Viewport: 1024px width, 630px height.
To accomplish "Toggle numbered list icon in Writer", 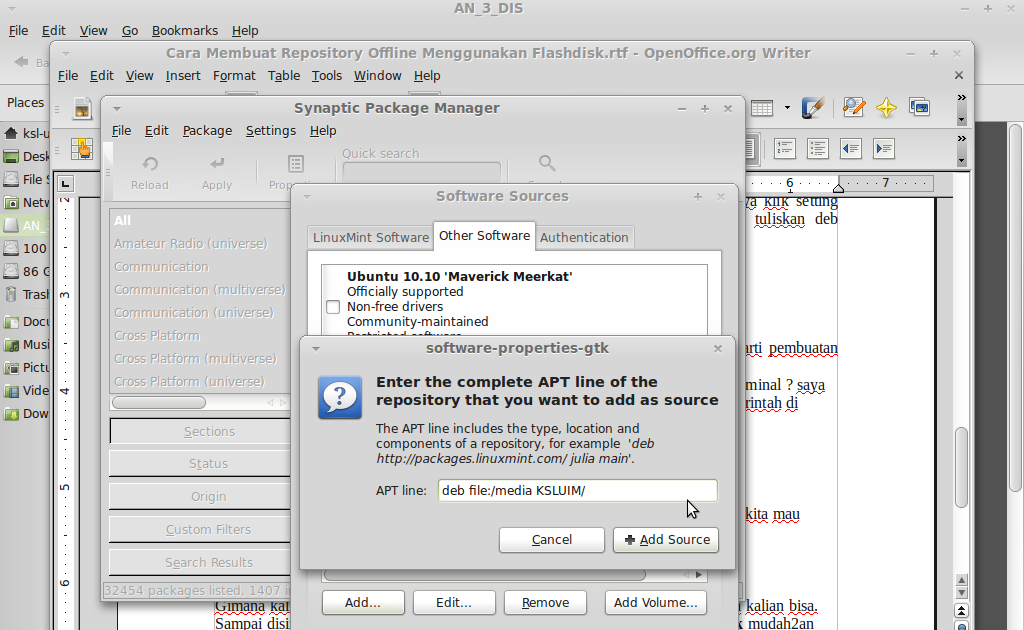I will tap(784, 149).
